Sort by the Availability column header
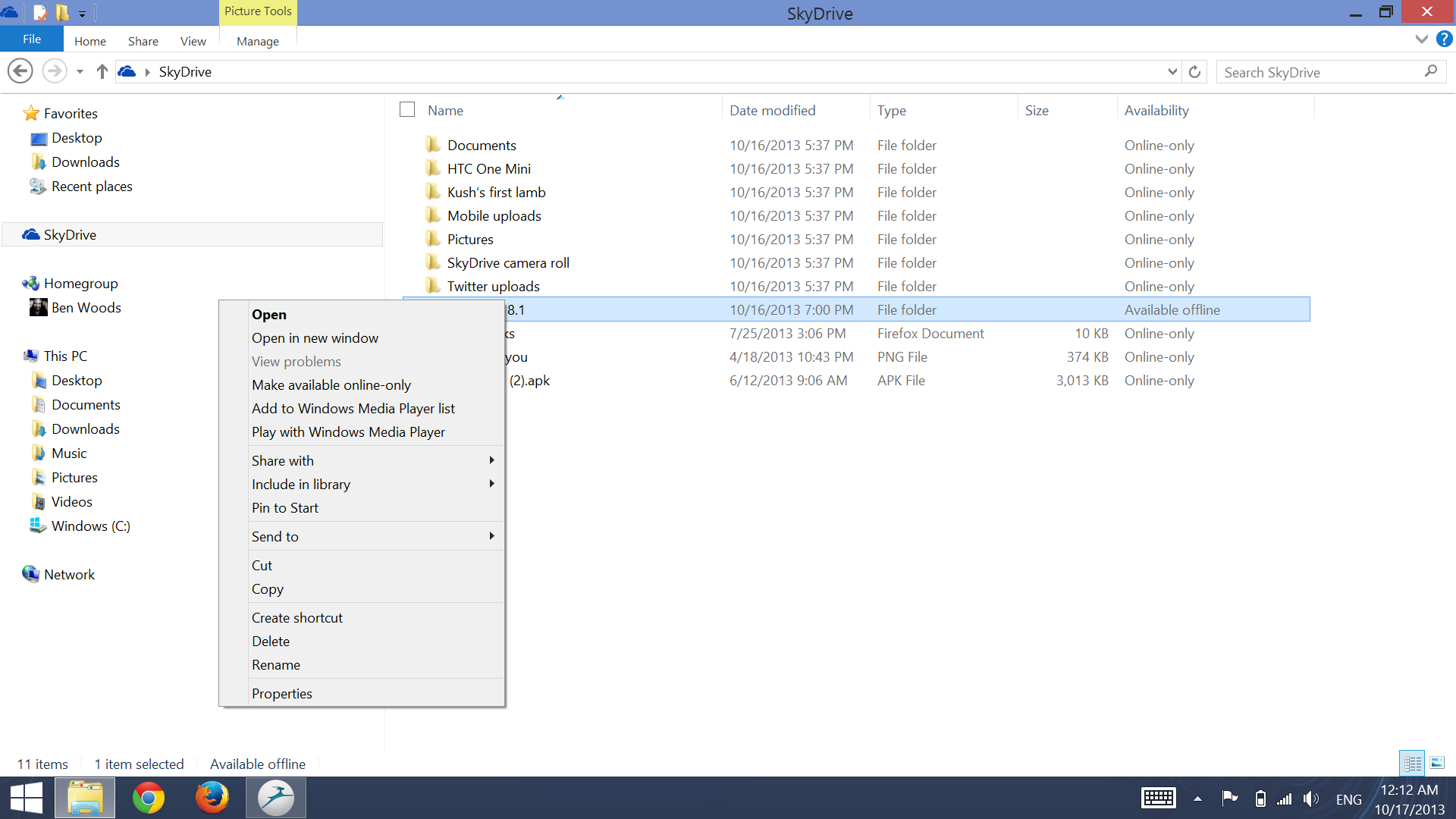This screenshot has width=1456, height=819. [1156, 110]
